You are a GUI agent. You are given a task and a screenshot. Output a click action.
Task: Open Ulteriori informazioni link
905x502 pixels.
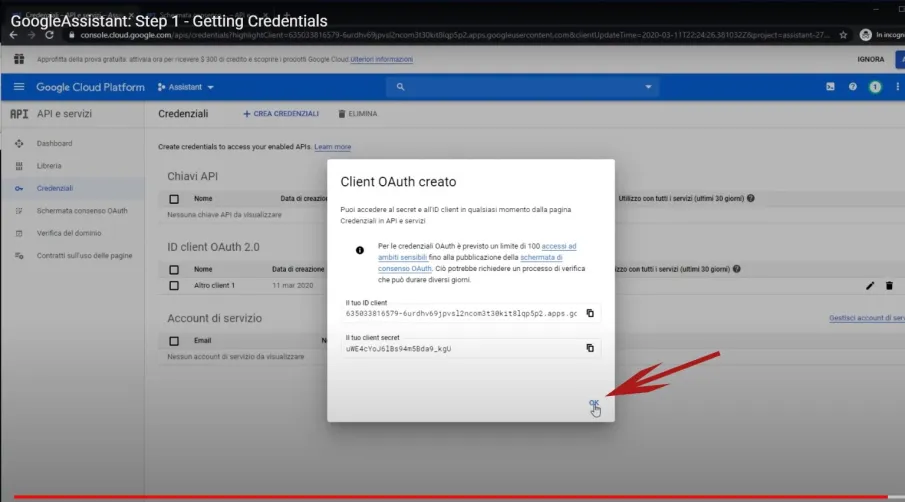click(x=382, y=59)
